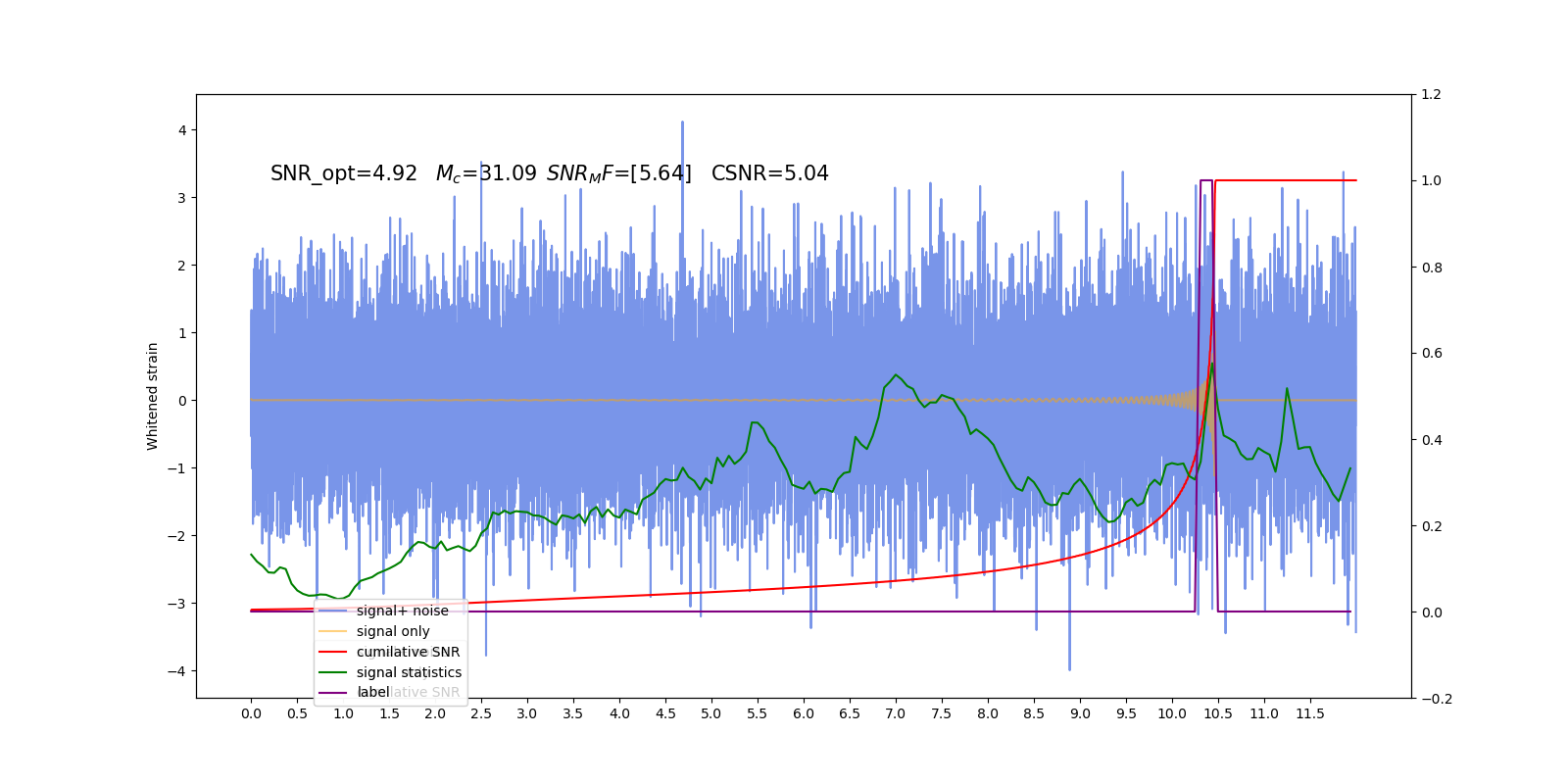Click x-axis tick label 4.0
The height and width of the screenshot is (784, 1568).
619,713
